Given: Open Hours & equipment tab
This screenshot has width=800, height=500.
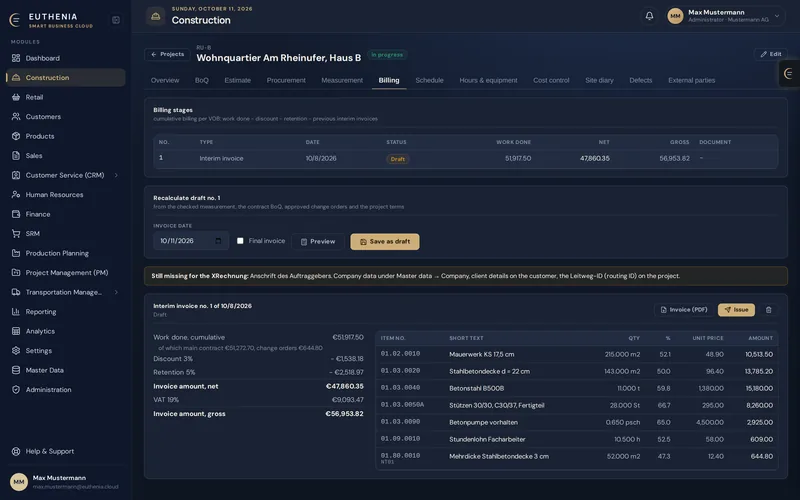Looking at the screenshot, I should pos(488,80).
